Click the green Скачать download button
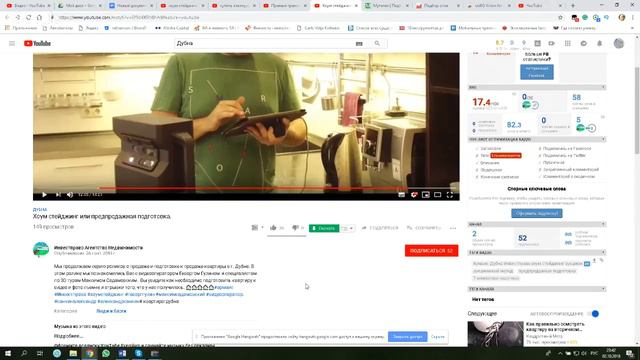The image size is (640, 360). pyautogui.click(x=324, y=228)
